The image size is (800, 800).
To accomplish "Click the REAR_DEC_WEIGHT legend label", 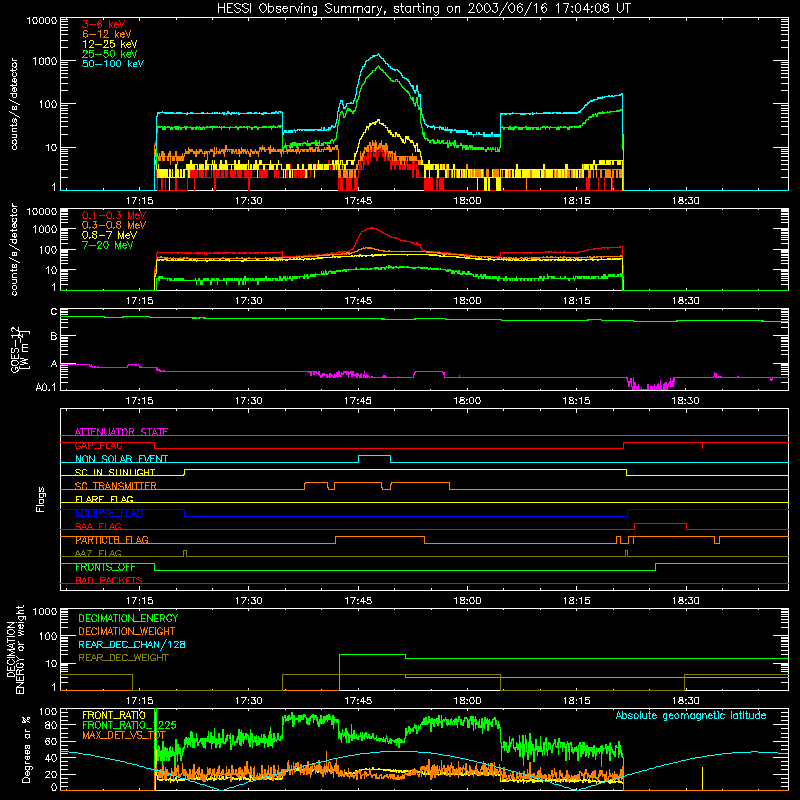I will coord(123,658).
